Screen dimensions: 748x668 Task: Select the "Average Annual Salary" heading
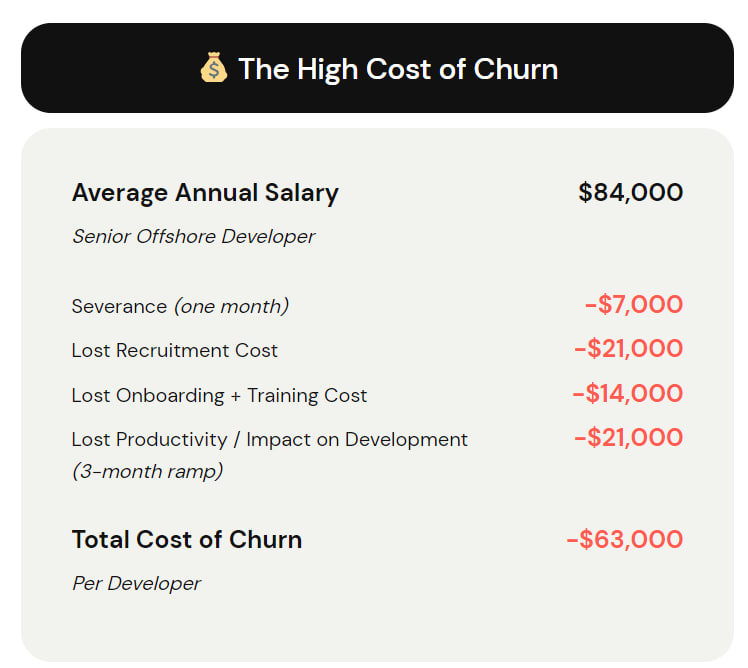(205, 193)
